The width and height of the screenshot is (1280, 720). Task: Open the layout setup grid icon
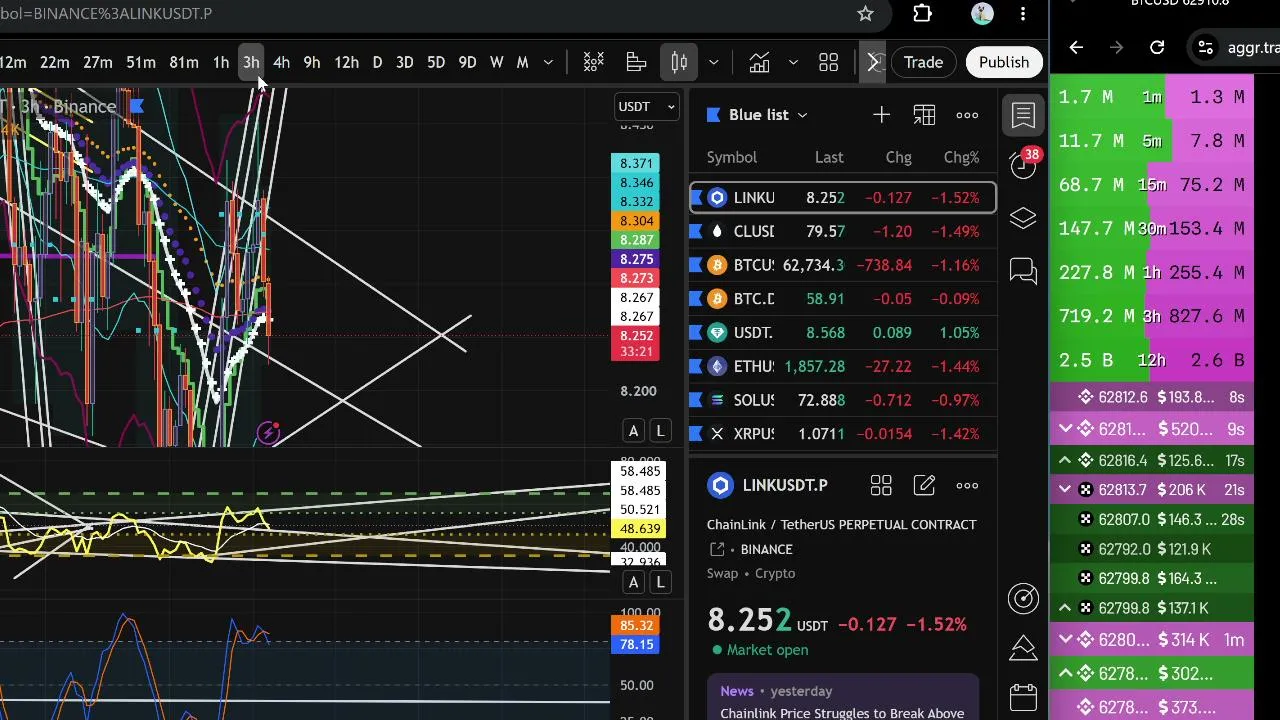(x=828, y=63)
